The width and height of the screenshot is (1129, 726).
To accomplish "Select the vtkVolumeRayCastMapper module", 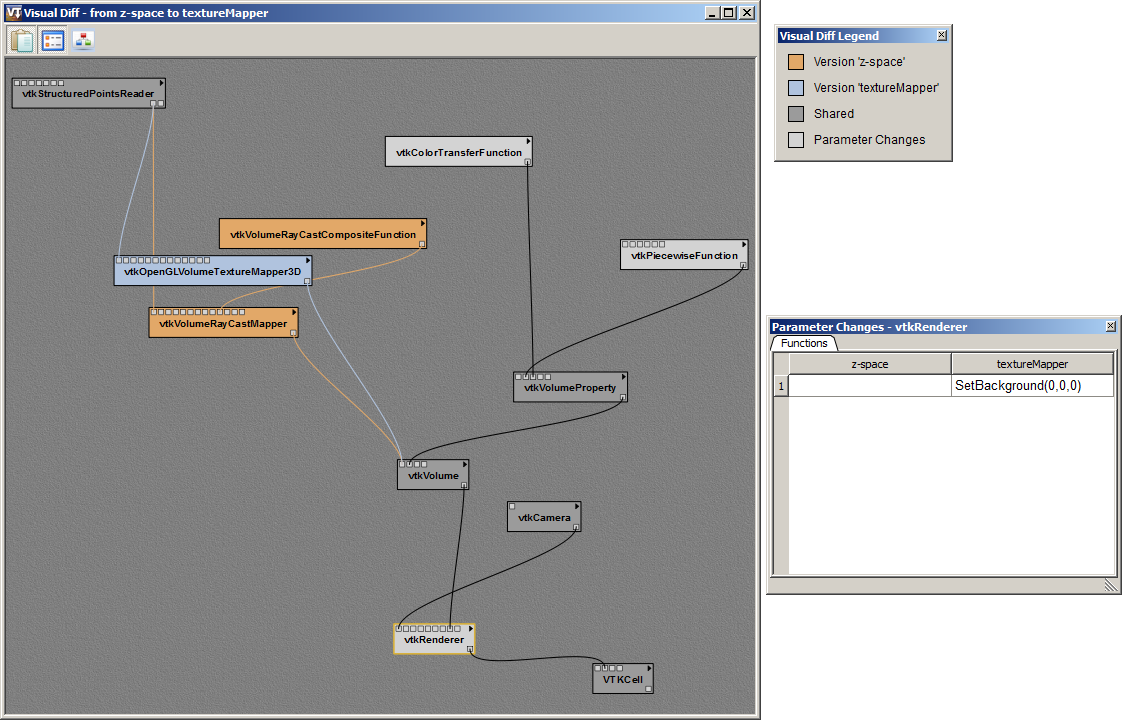I will click(x=222, y=324).
